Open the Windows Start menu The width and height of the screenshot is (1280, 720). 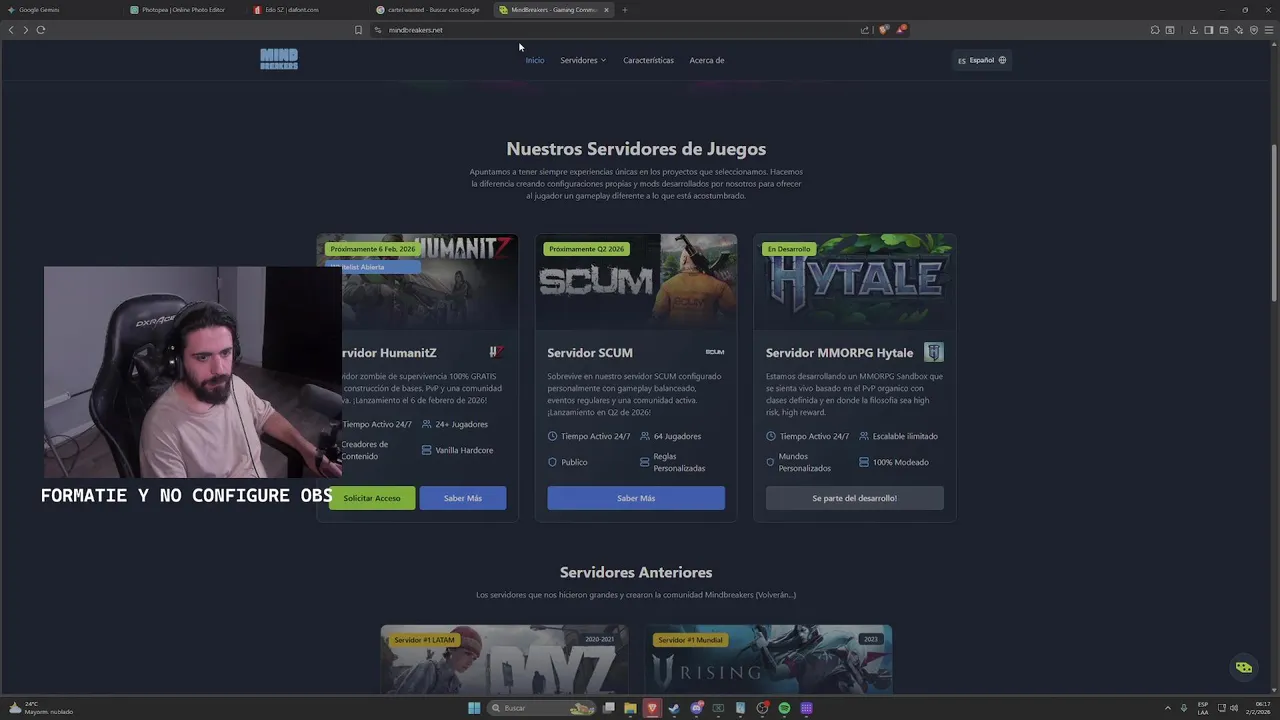[474, 708]
